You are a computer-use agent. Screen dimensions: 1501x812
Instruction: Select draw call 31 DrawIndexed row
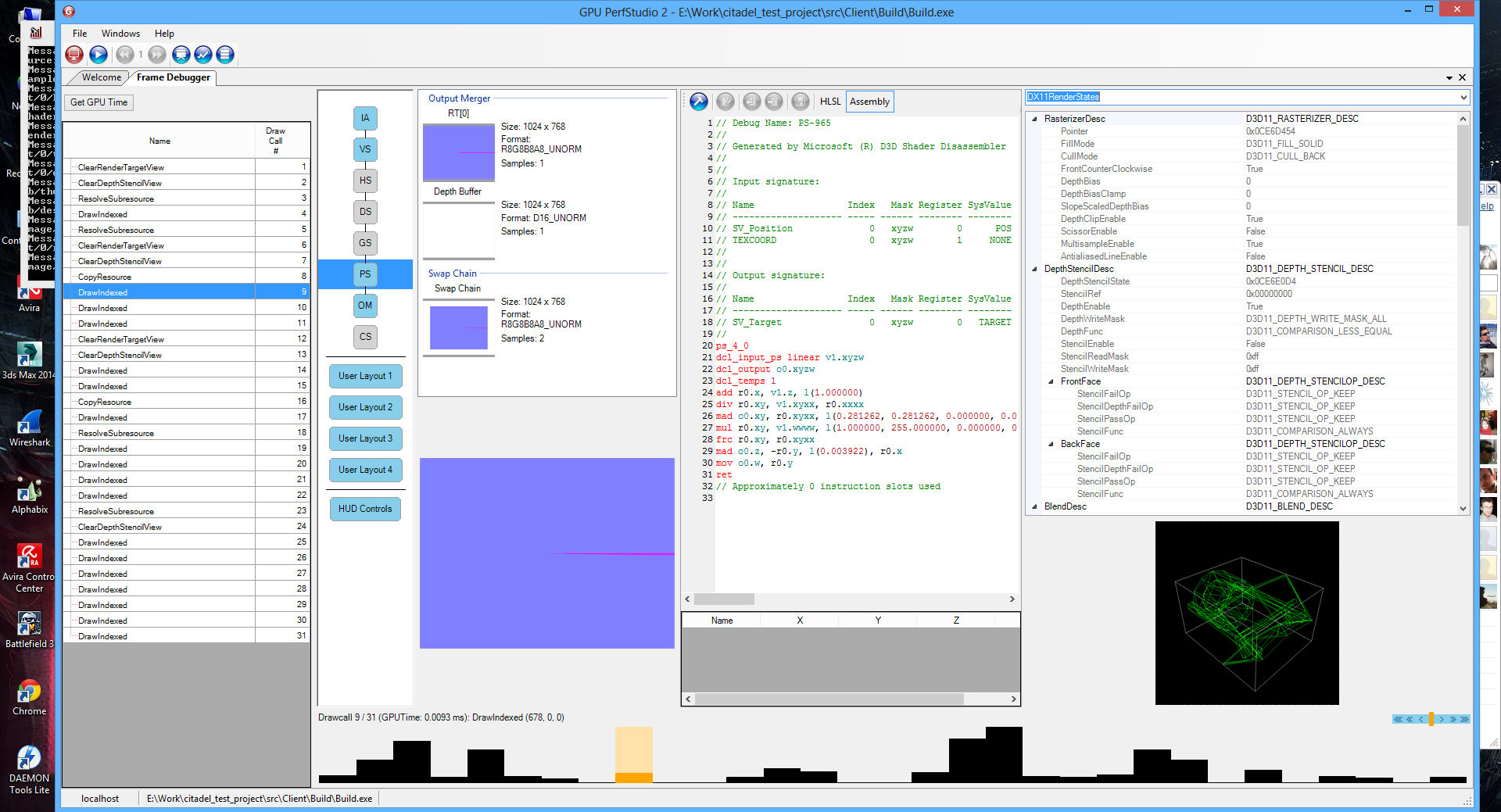click(186, 636)
